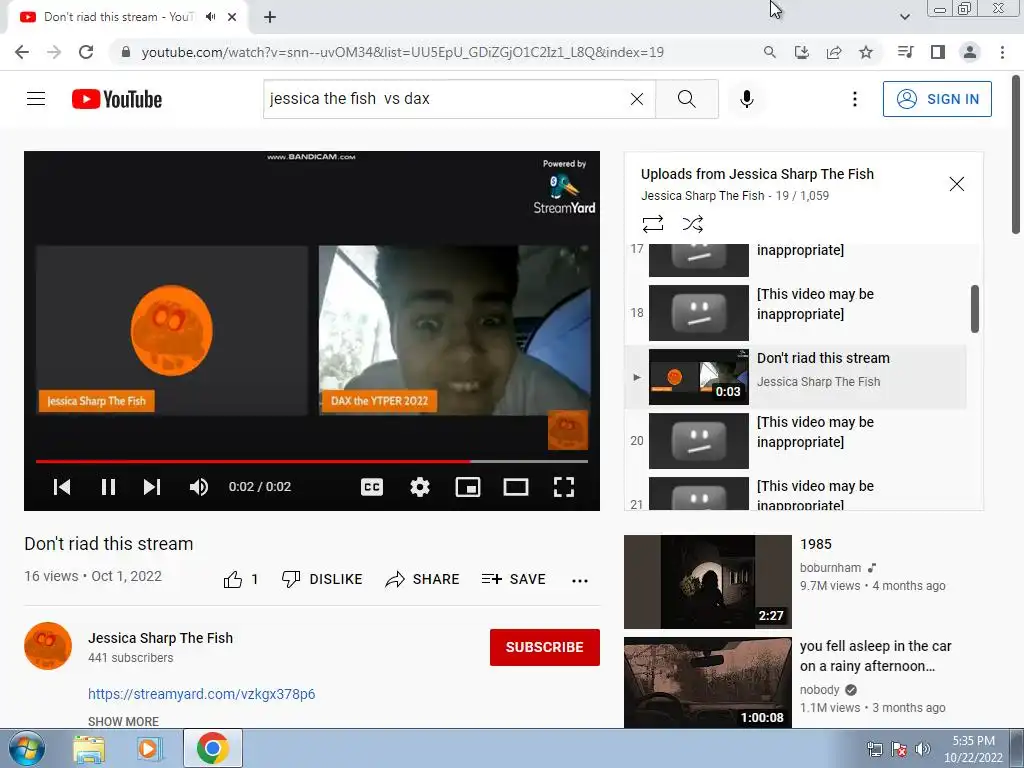Screen dimensions: 1024x768
Task: Use the playlist panel scrollbar
Action: [974, 309]
